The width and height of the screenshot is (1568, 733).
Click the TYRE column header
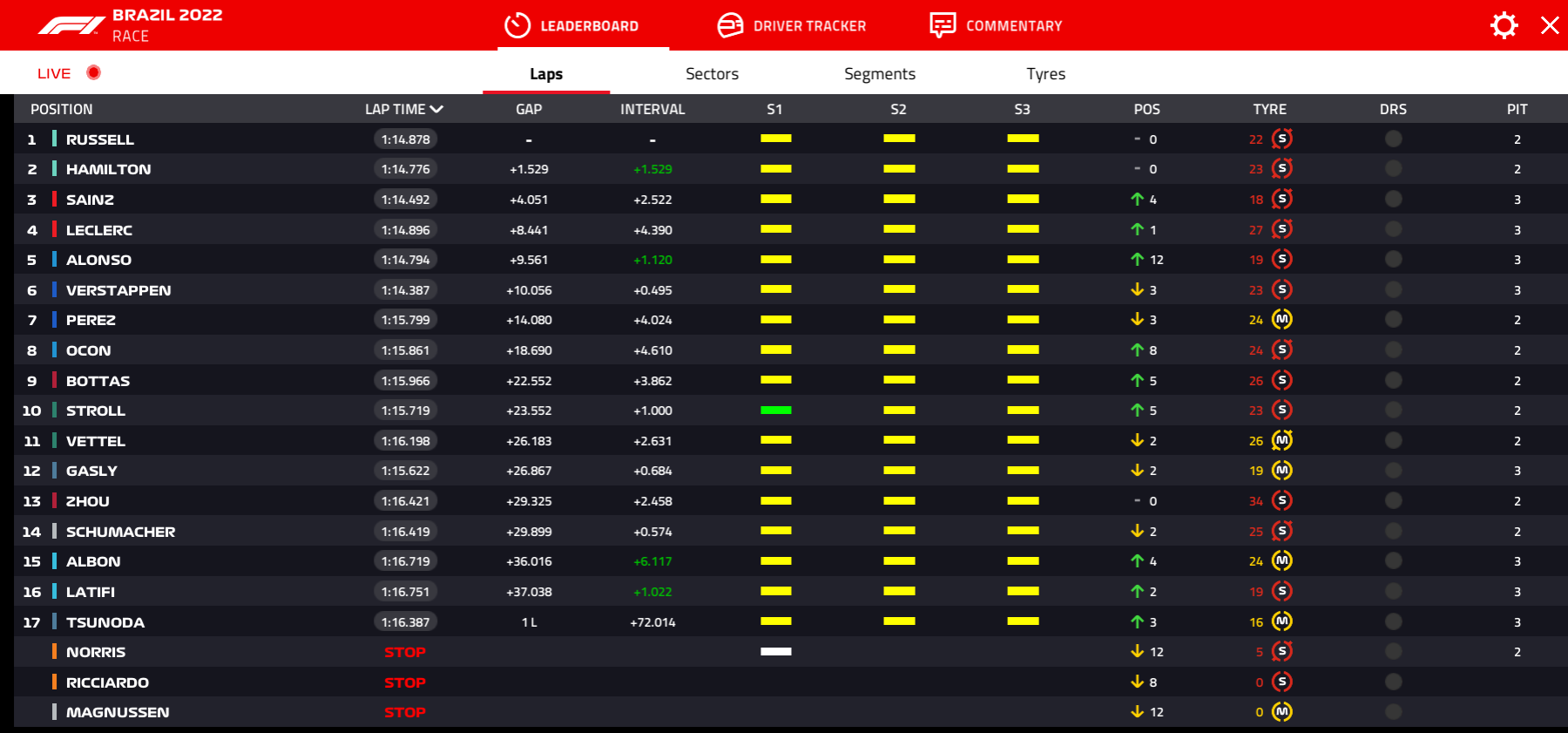[x=1269, y=109]
